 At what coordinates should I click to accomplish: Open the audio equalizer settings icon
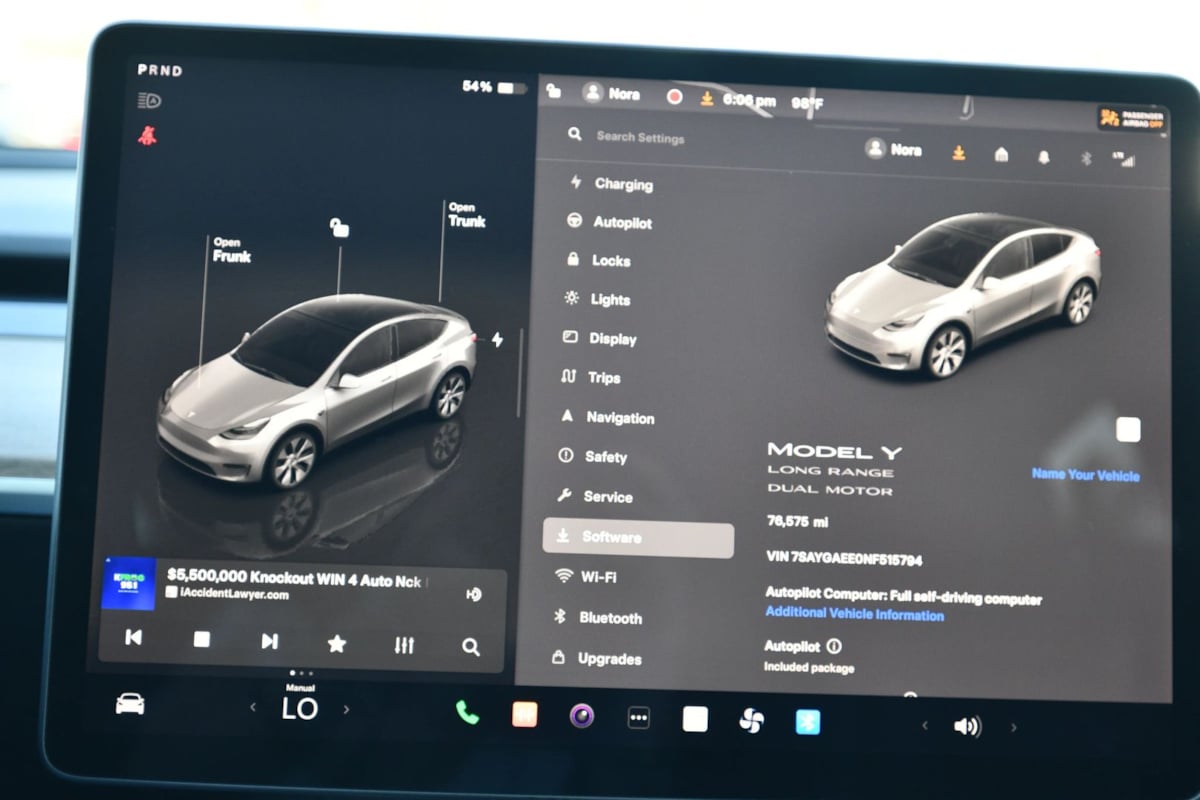coord(404,645)
